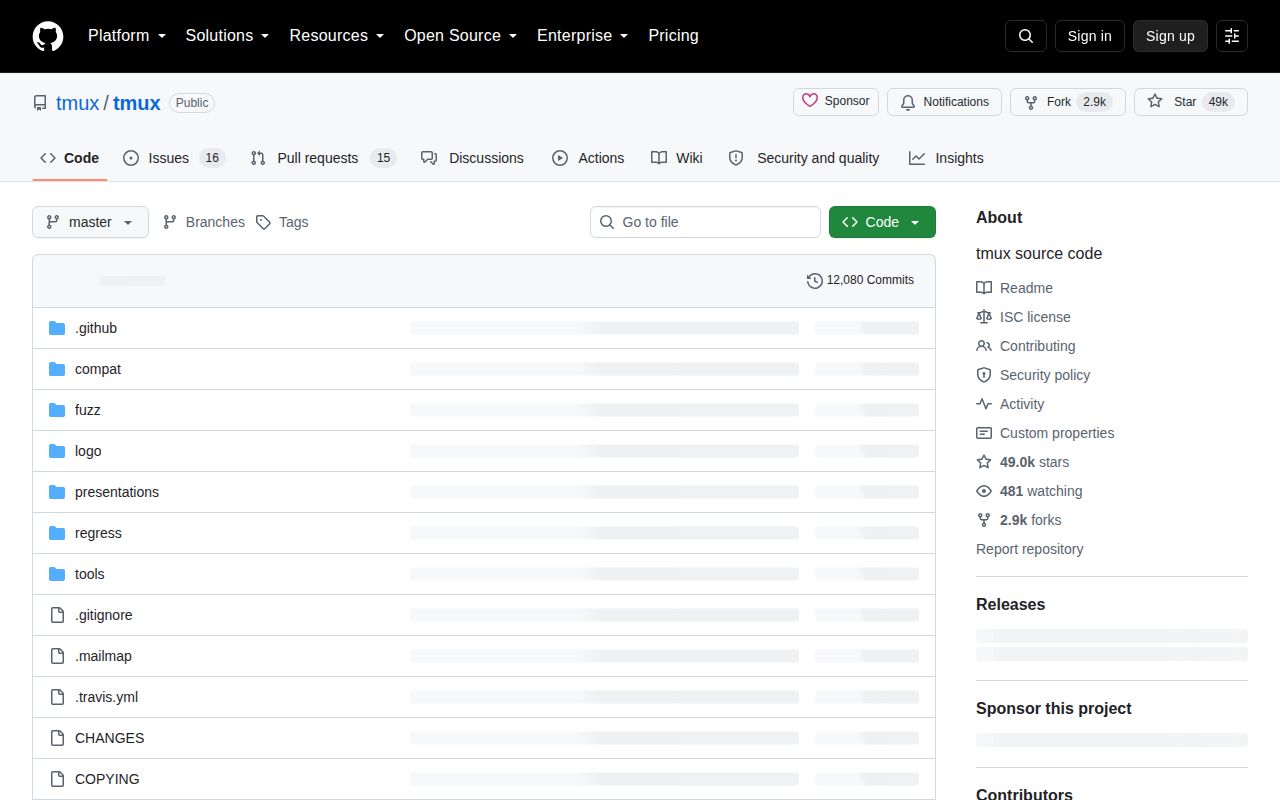1280x800 pixels.
Task: Expand the green Code dropdown button
Action: tap(882, 222)
